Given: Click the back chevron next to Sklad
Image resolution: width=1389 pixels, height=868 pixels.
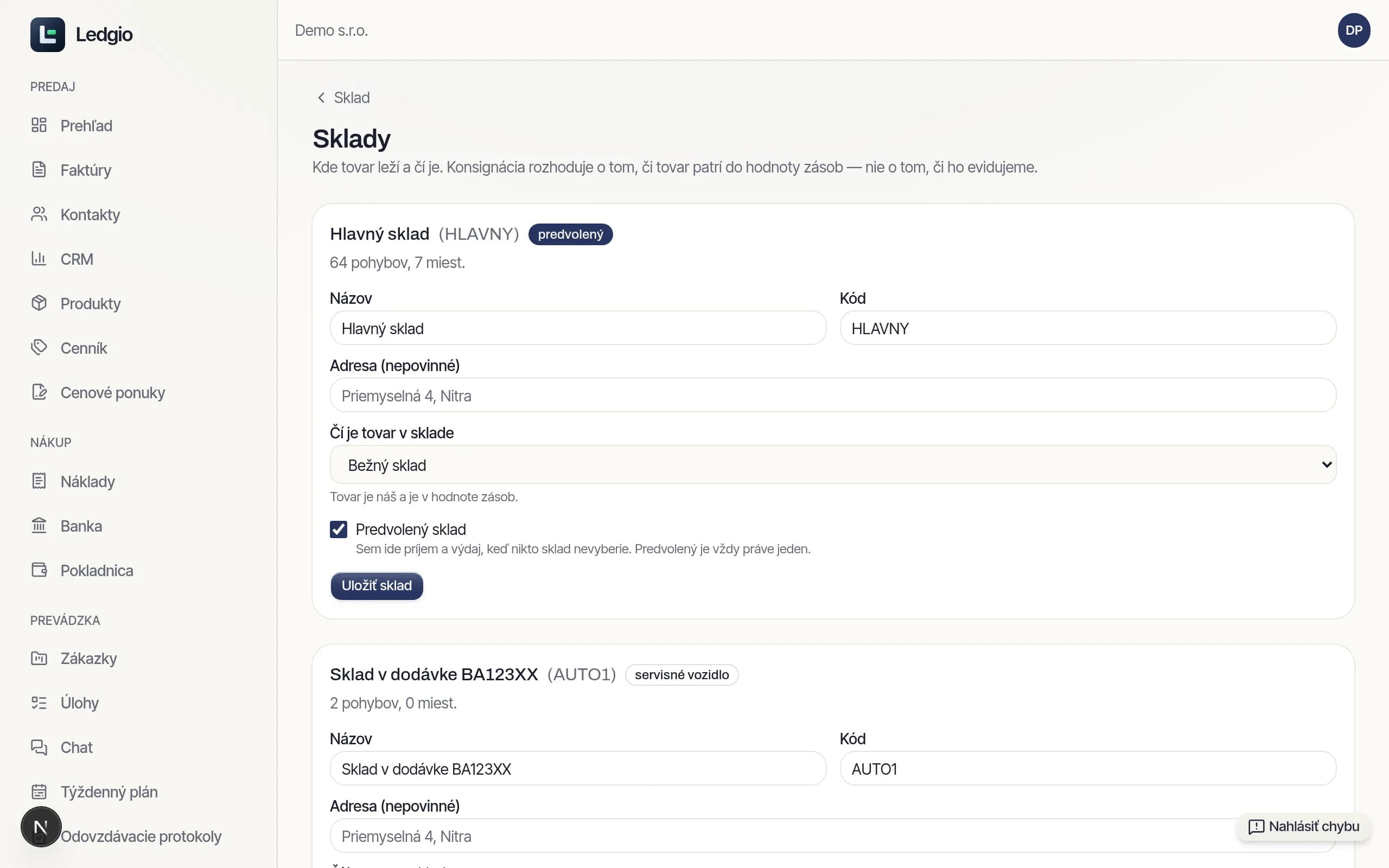Looking at the screenshot, I should point(321,98).
